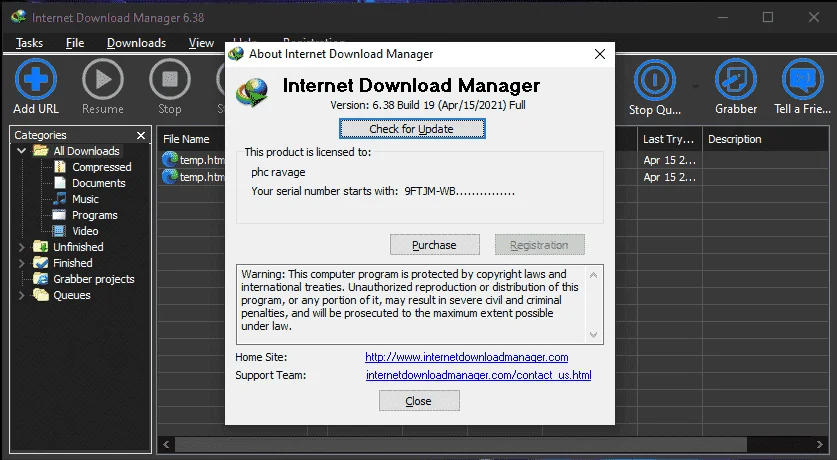The image size is (837, 460).
Task: Open the contact_us.html support link
Action: pyautogui.click(x=478, y=375)
